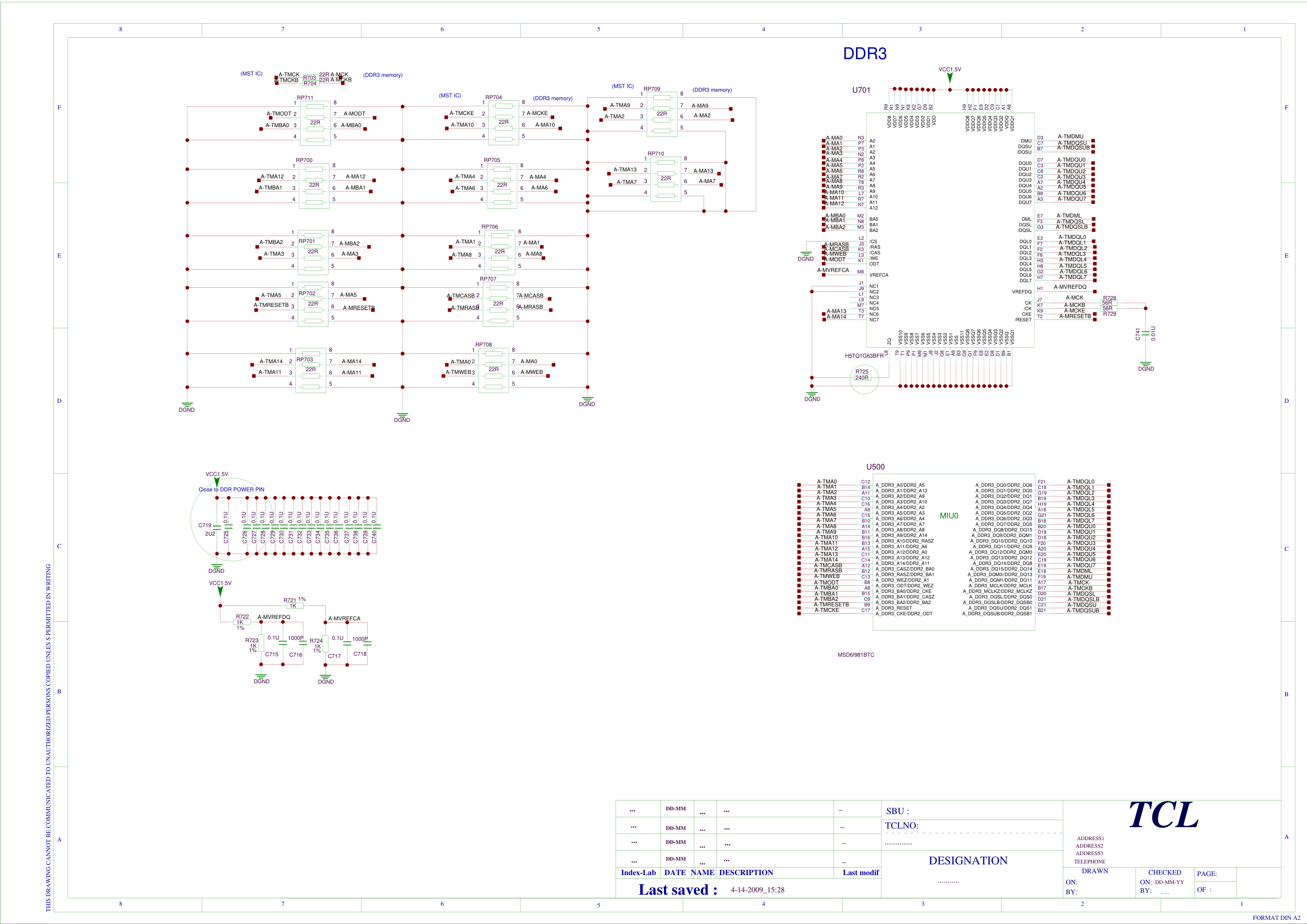Viewport: 1307px width, 924px height.
Task: Select capacitor C717 label
Action: point(334,656)
